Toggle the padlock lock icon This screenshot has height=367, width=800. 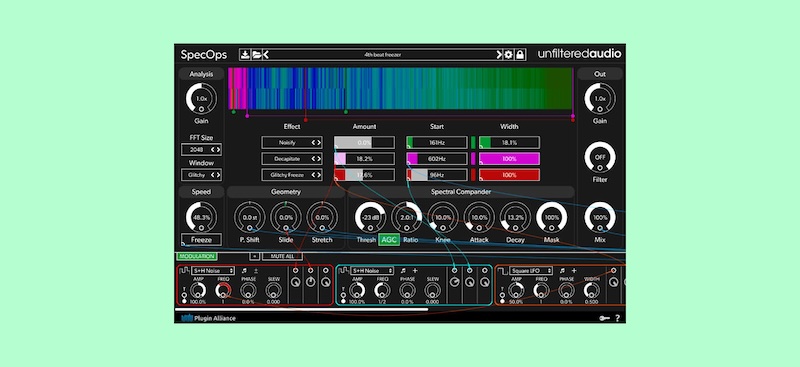pos(520,55)
